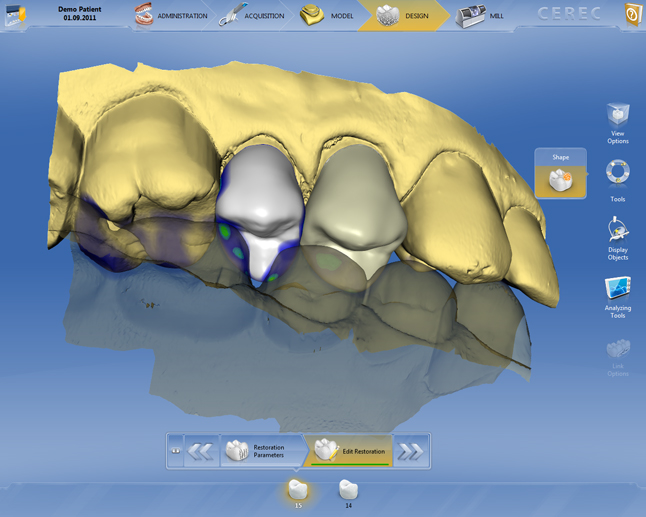Select the Design phase tab

point(403,16)
